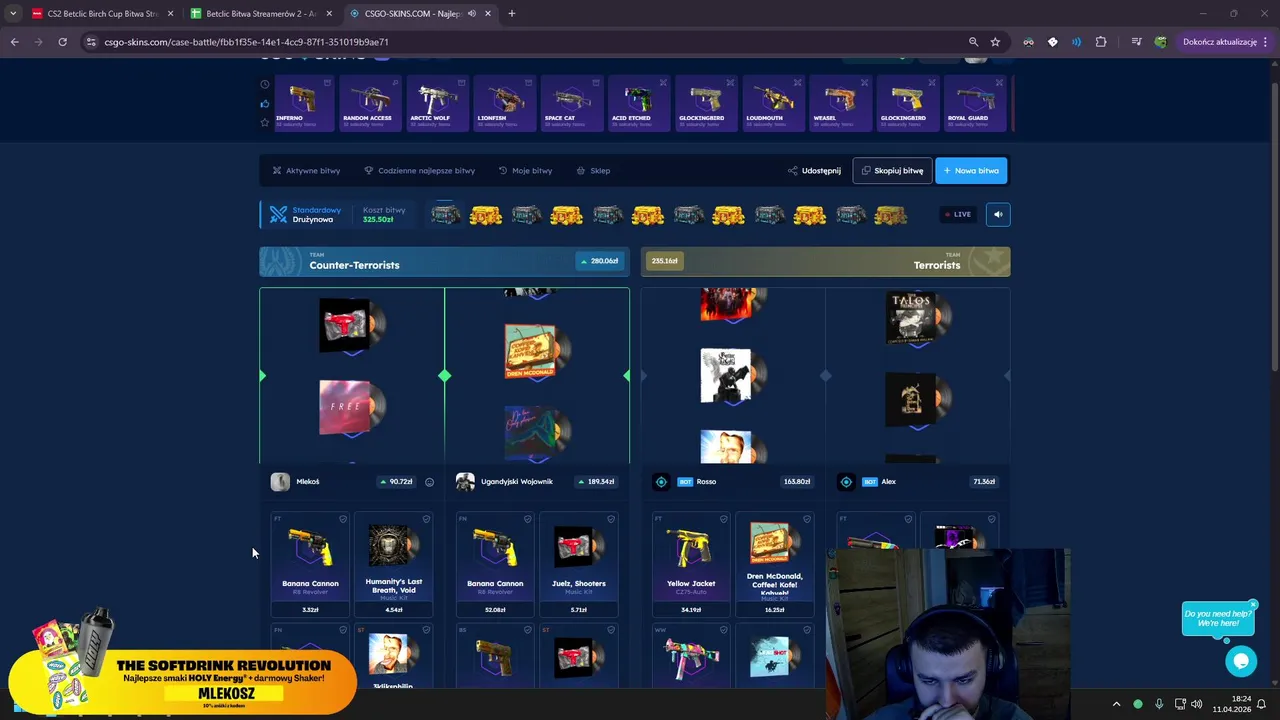Open the tab search dropdown arrow
The width and height of the screenshot is (1280, 720).
12,14
